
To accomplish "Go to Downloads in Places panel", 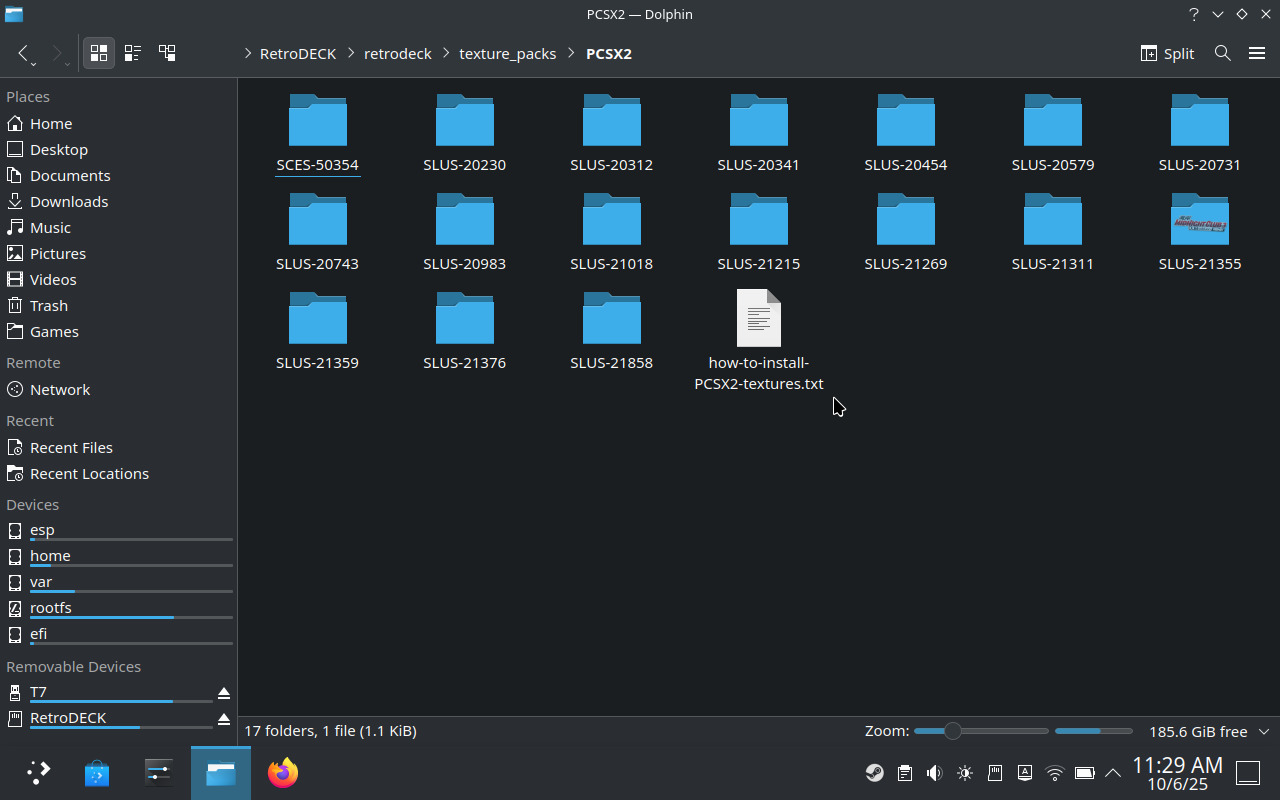I will click(x=69, y=201).
